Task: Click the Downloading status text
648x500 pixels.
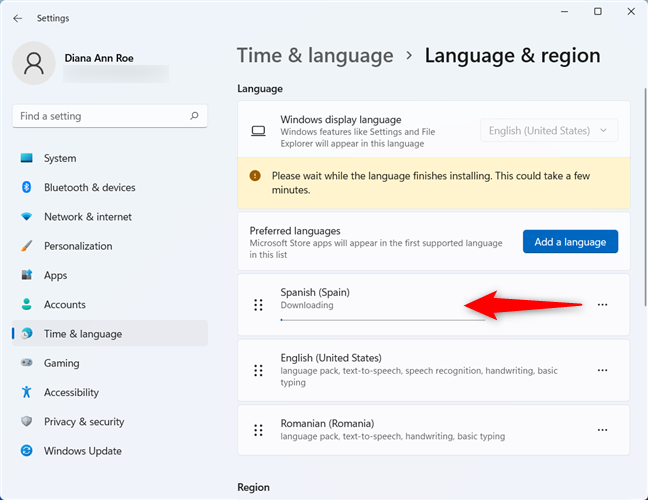Action: (307, 305)
